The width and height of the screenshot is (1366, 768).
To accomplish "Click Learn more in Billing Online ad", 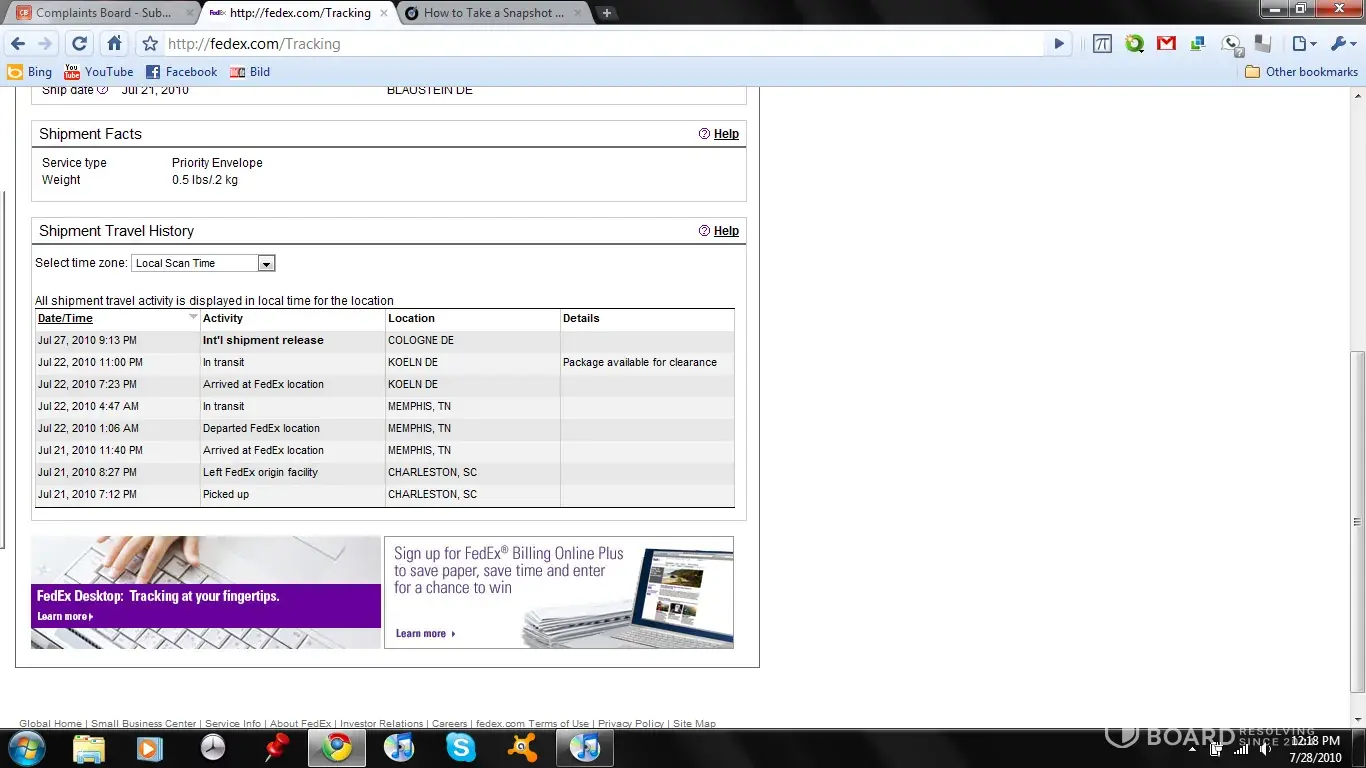I will (424, 633).
